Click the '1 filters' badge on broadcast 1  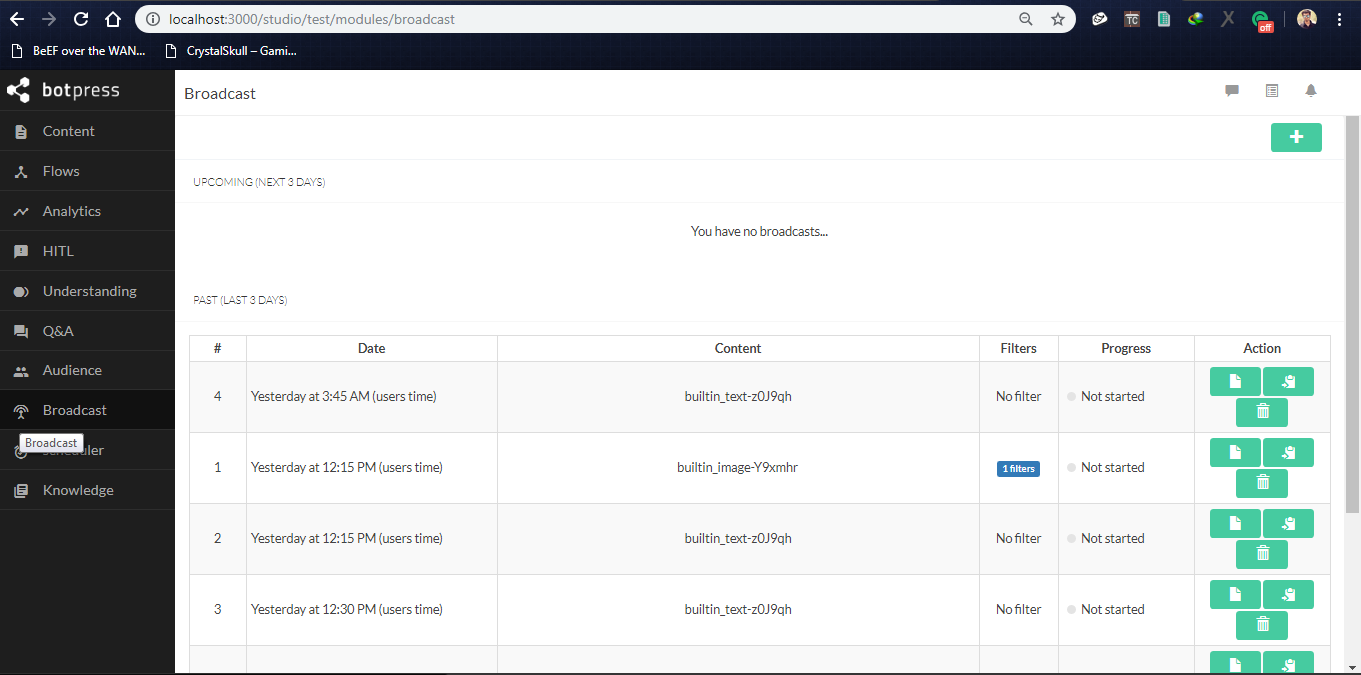[x=1018, y=468]
